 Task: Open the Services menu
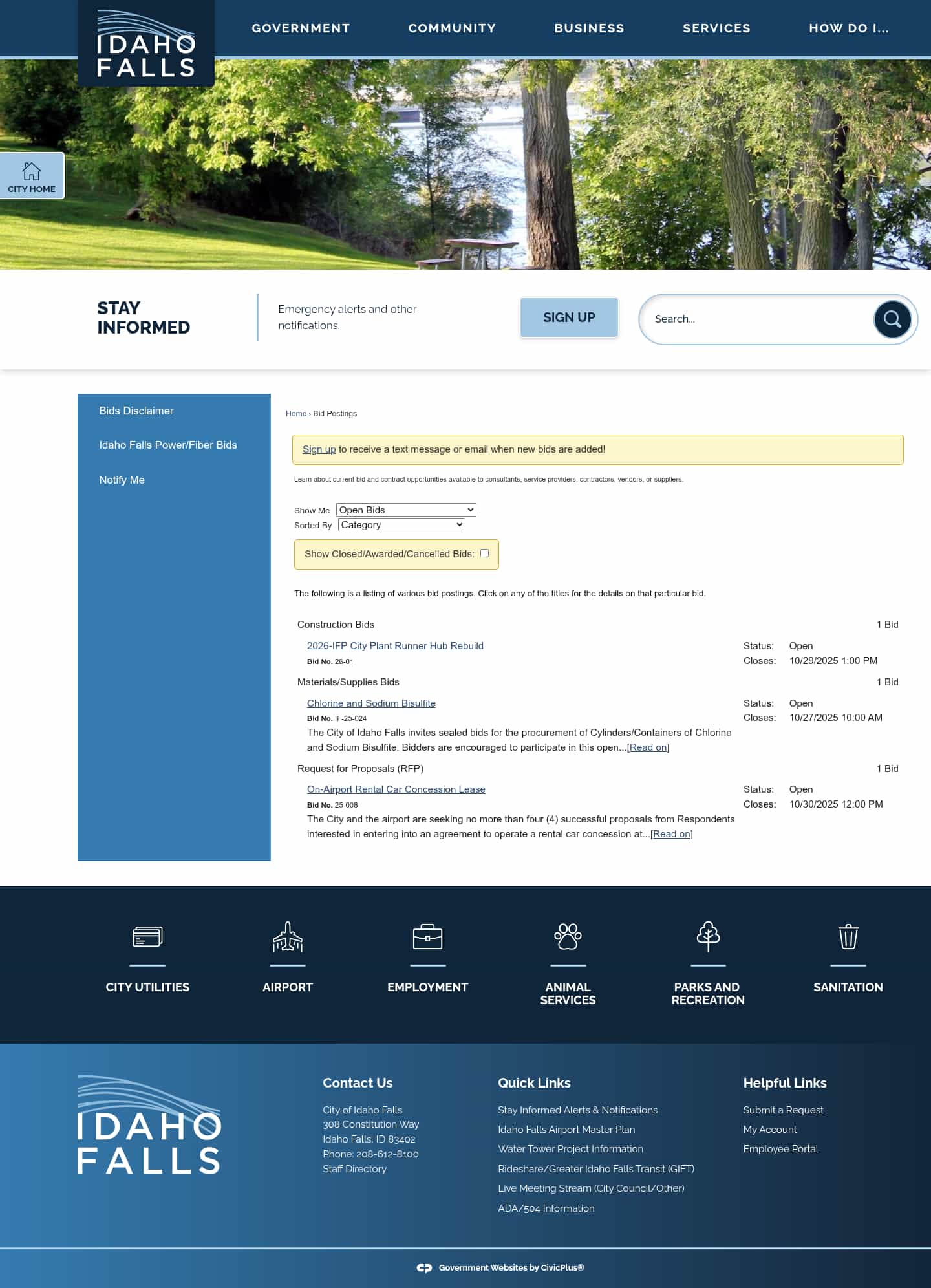pyautogui.click(x=716, y=28)
